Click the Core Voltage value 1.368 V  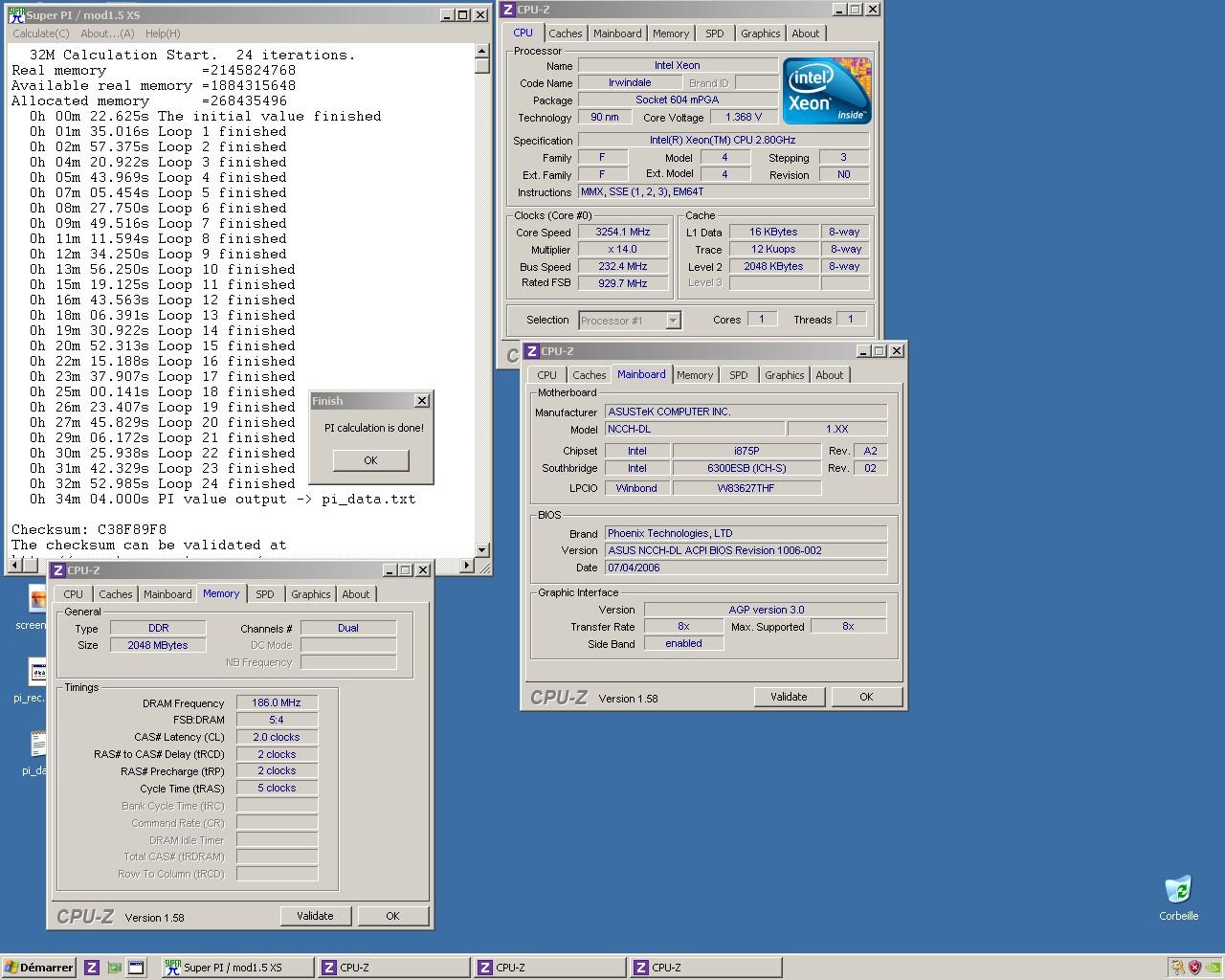[744, 118]
